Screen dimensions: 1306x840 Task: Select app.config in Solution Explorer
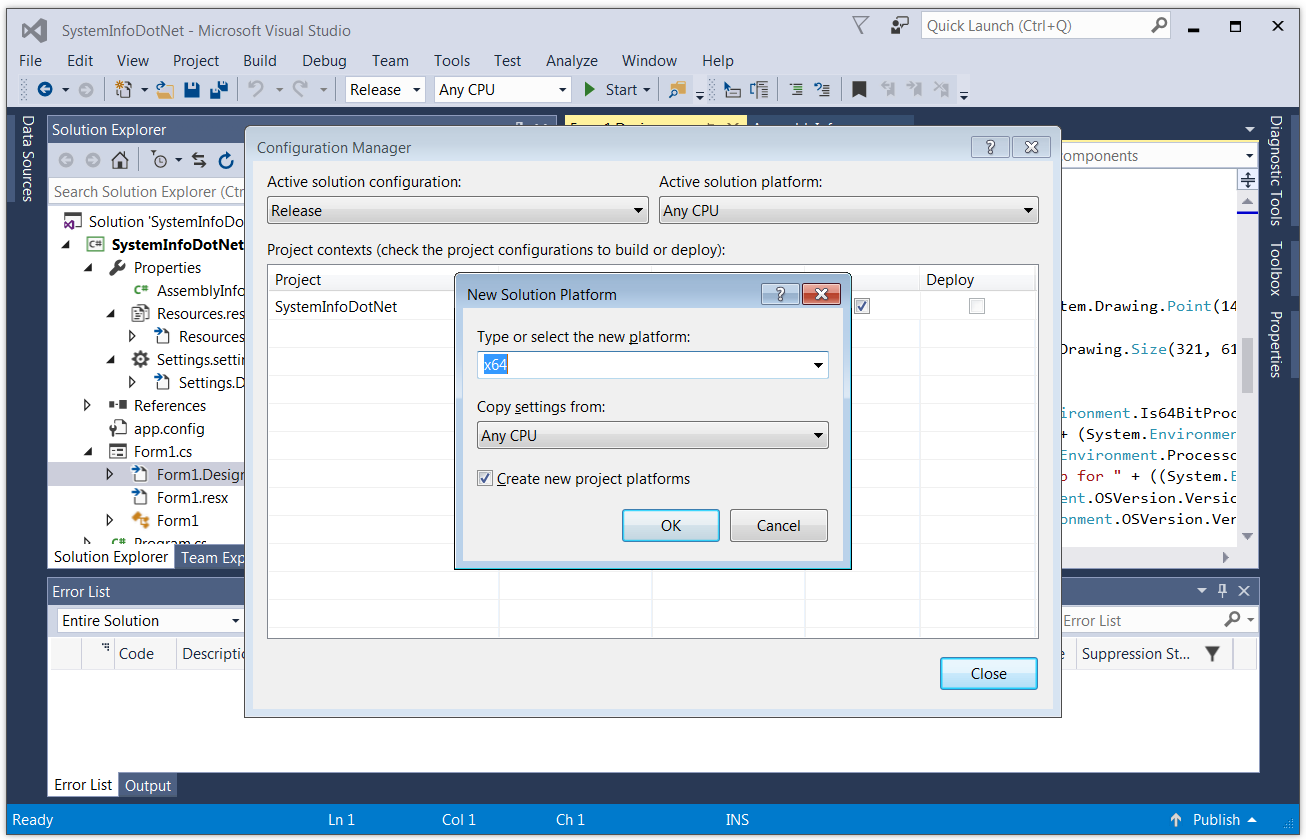(169, 429)
